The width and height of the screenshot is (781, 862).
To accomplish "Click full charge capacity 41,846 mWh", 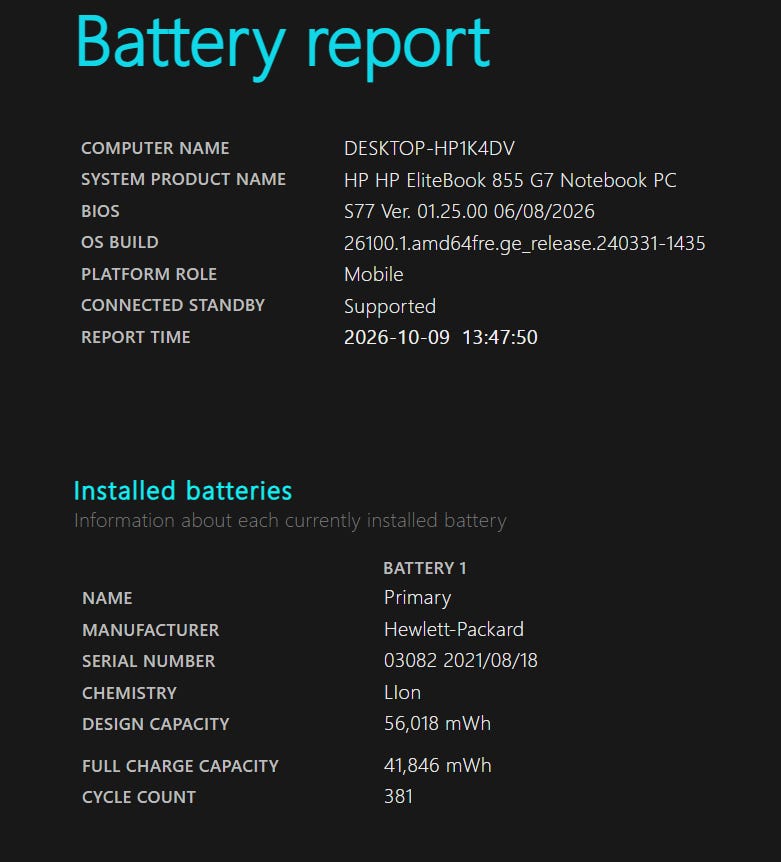I will (x=437, y=766).
